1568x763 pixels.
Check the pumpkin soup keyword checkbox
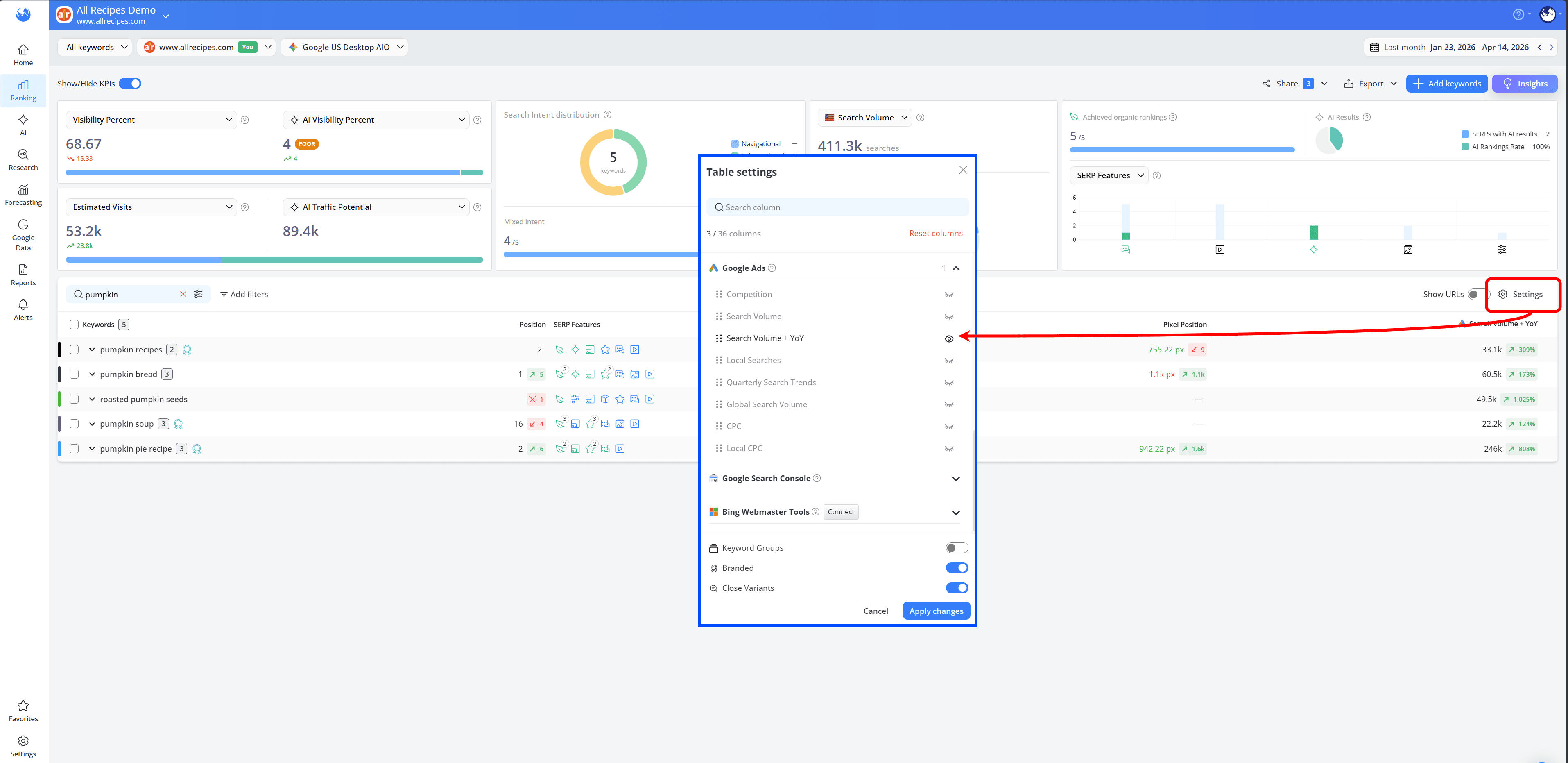(74, 424)
